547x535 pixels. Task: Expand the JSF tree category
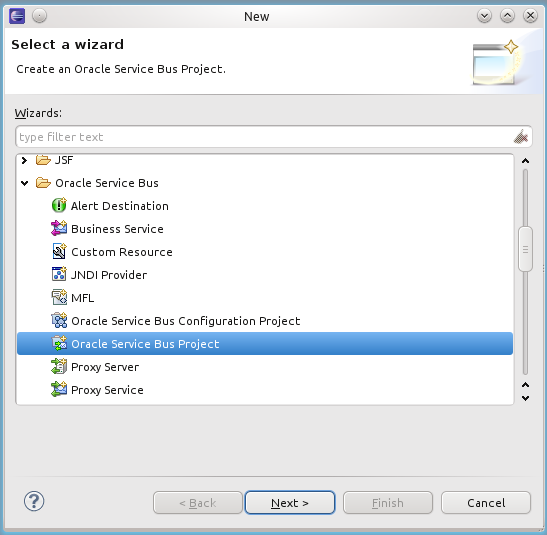[x=24, y=160]
